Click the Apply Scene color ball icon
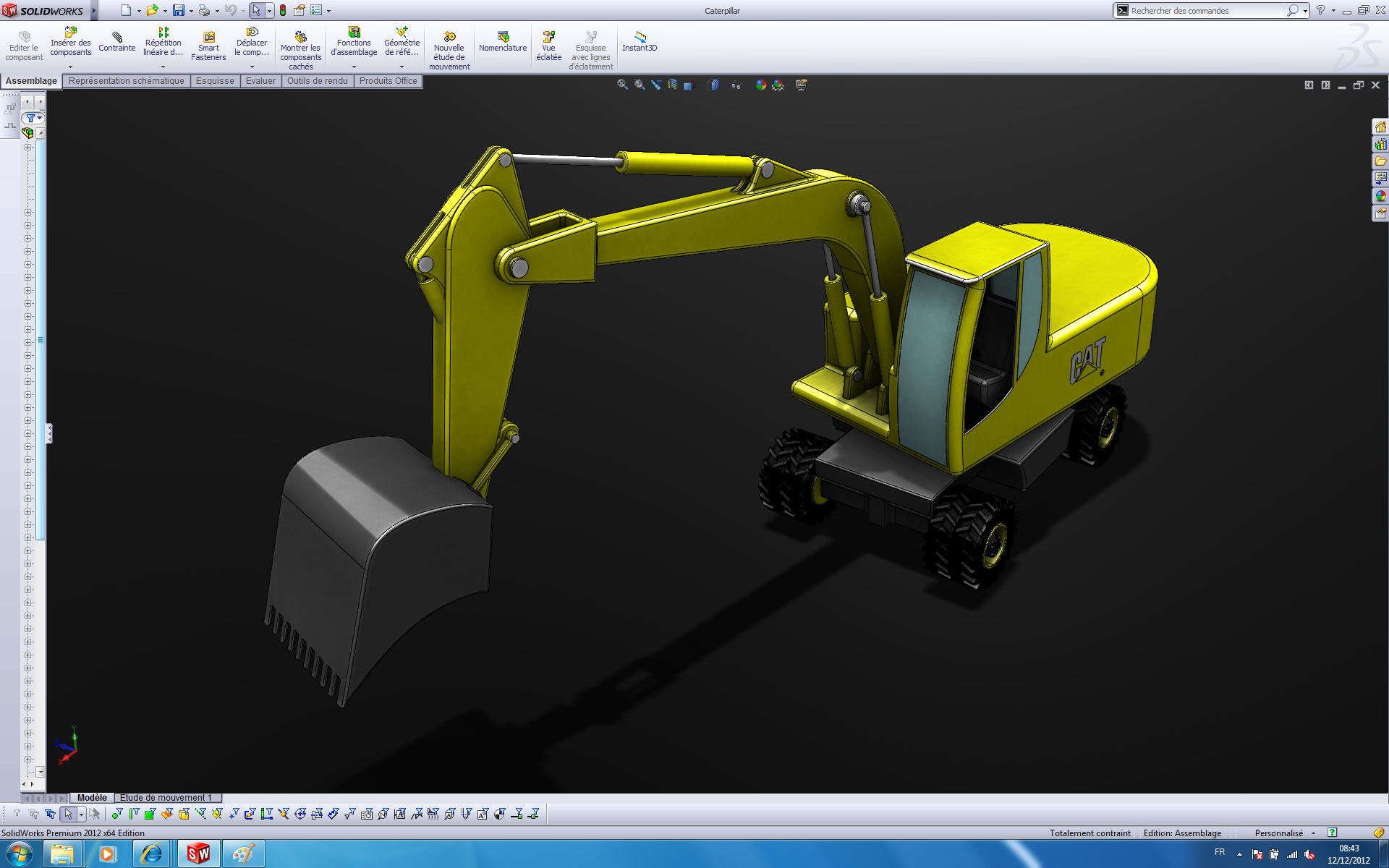Viewport: 1389px width, 868px height. (x=778, y=85)
